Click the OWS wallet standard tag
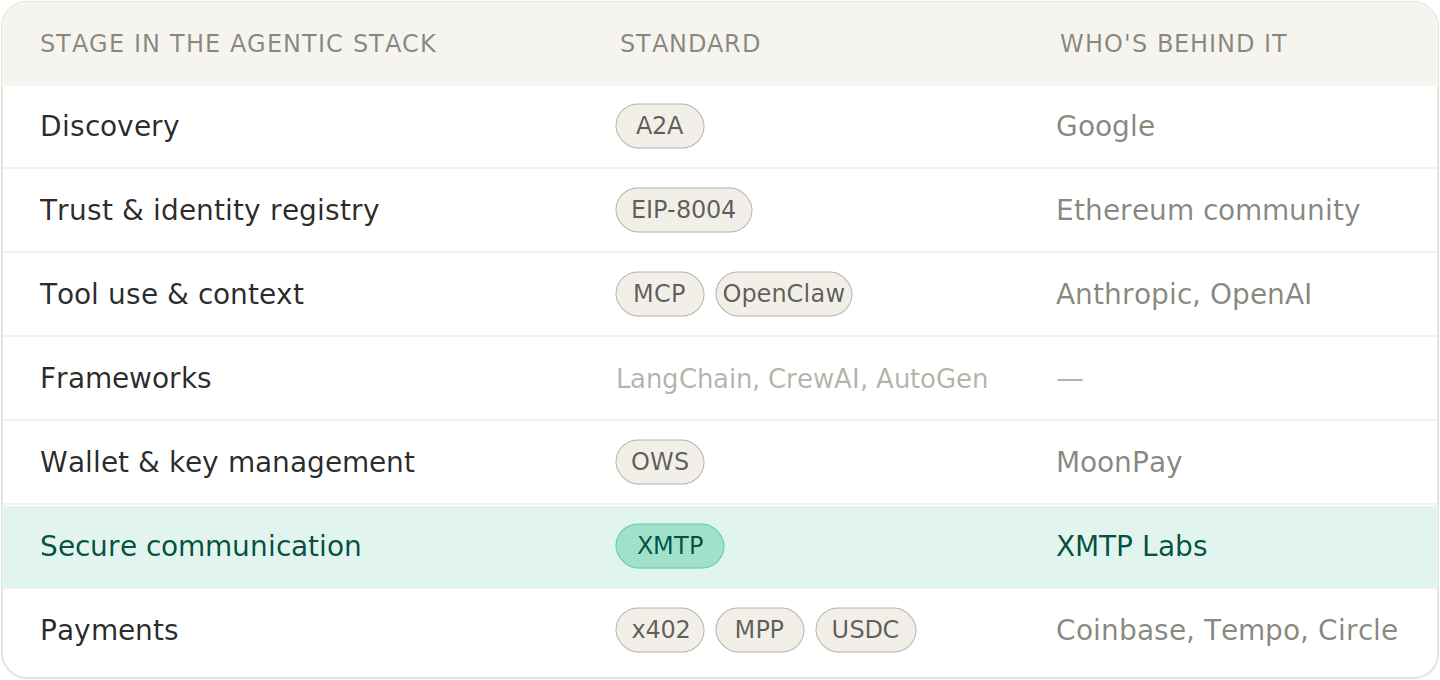 [x=659, y=462]
